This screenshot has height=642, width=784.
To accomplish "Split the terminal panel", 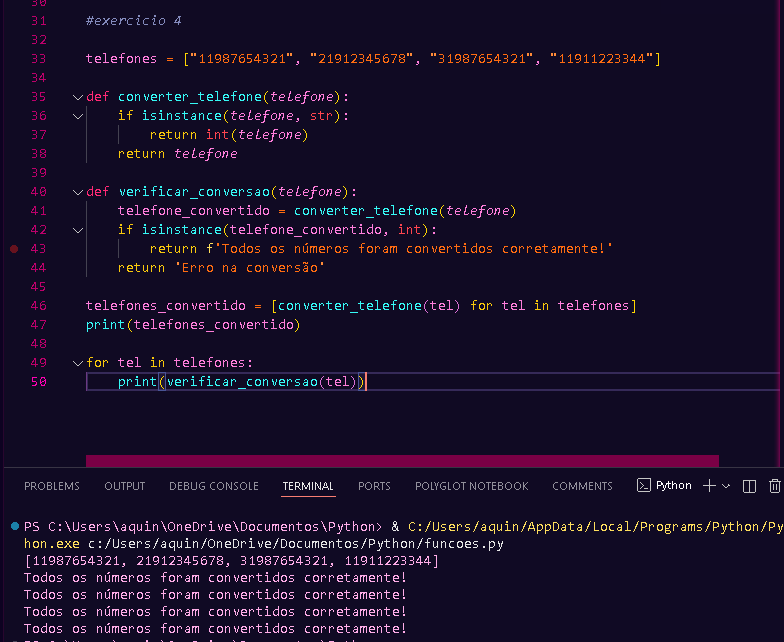I will [x=749, y=486].
